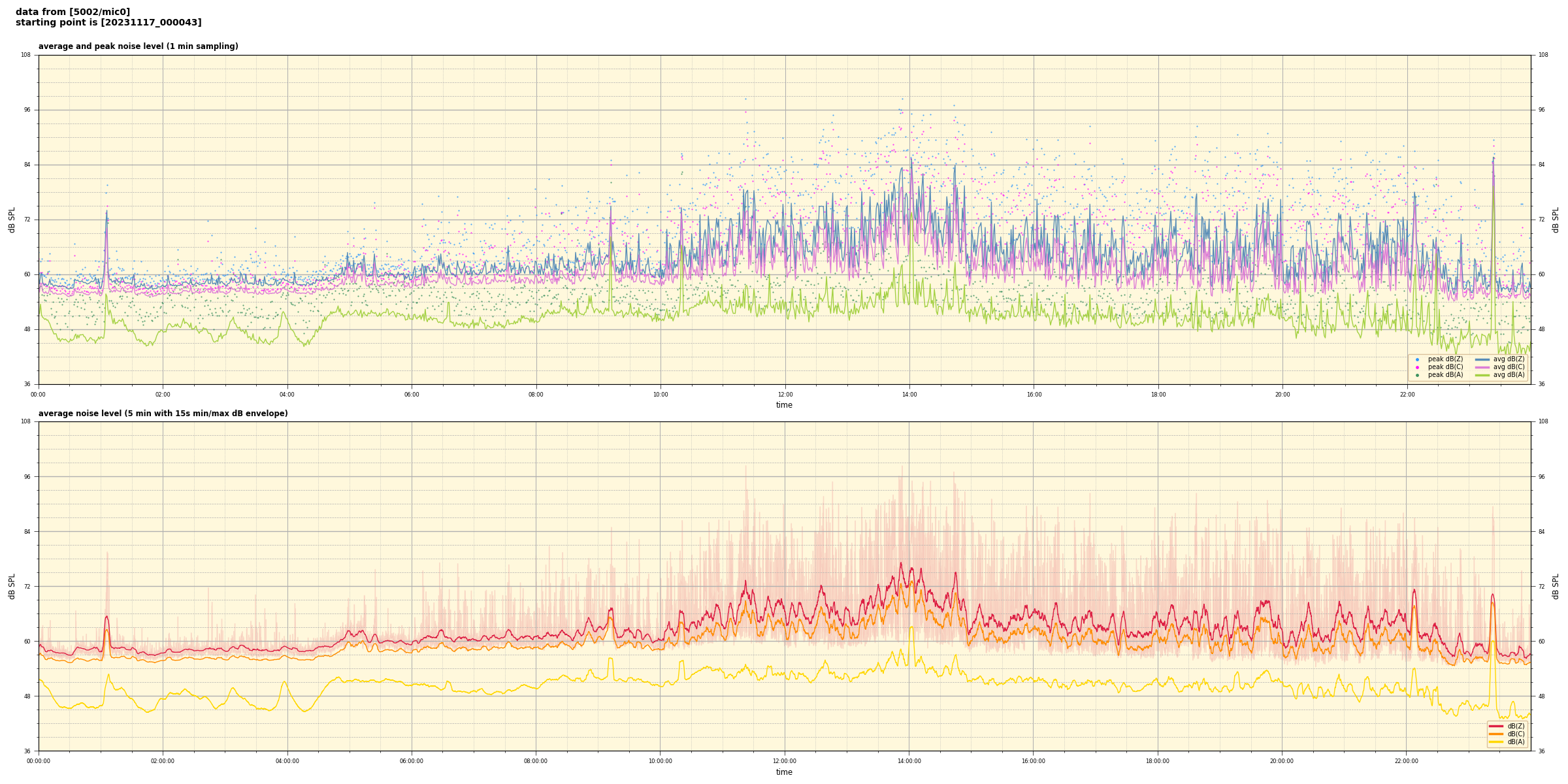The image size is (1568, 784).
Task: Click the blue peak dB(Z) legend dot
Action: 1417,359
